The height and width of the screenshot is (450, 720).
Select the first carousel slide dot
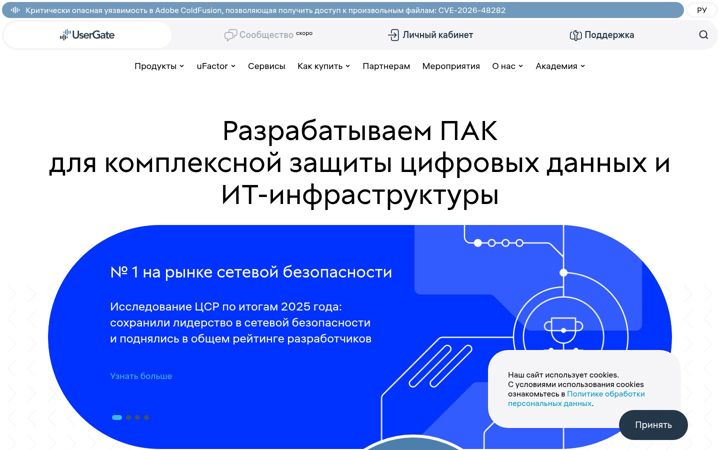[x=117, y=417]
